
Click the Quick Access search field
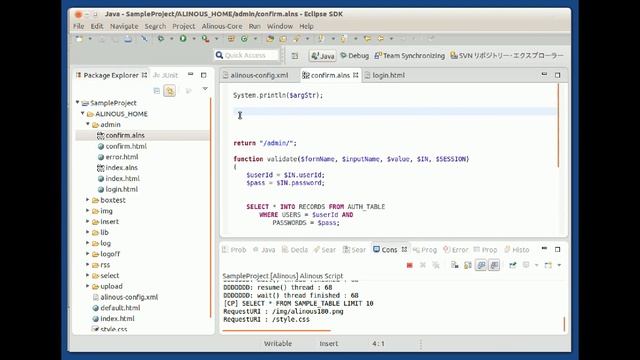click(247, 55)
